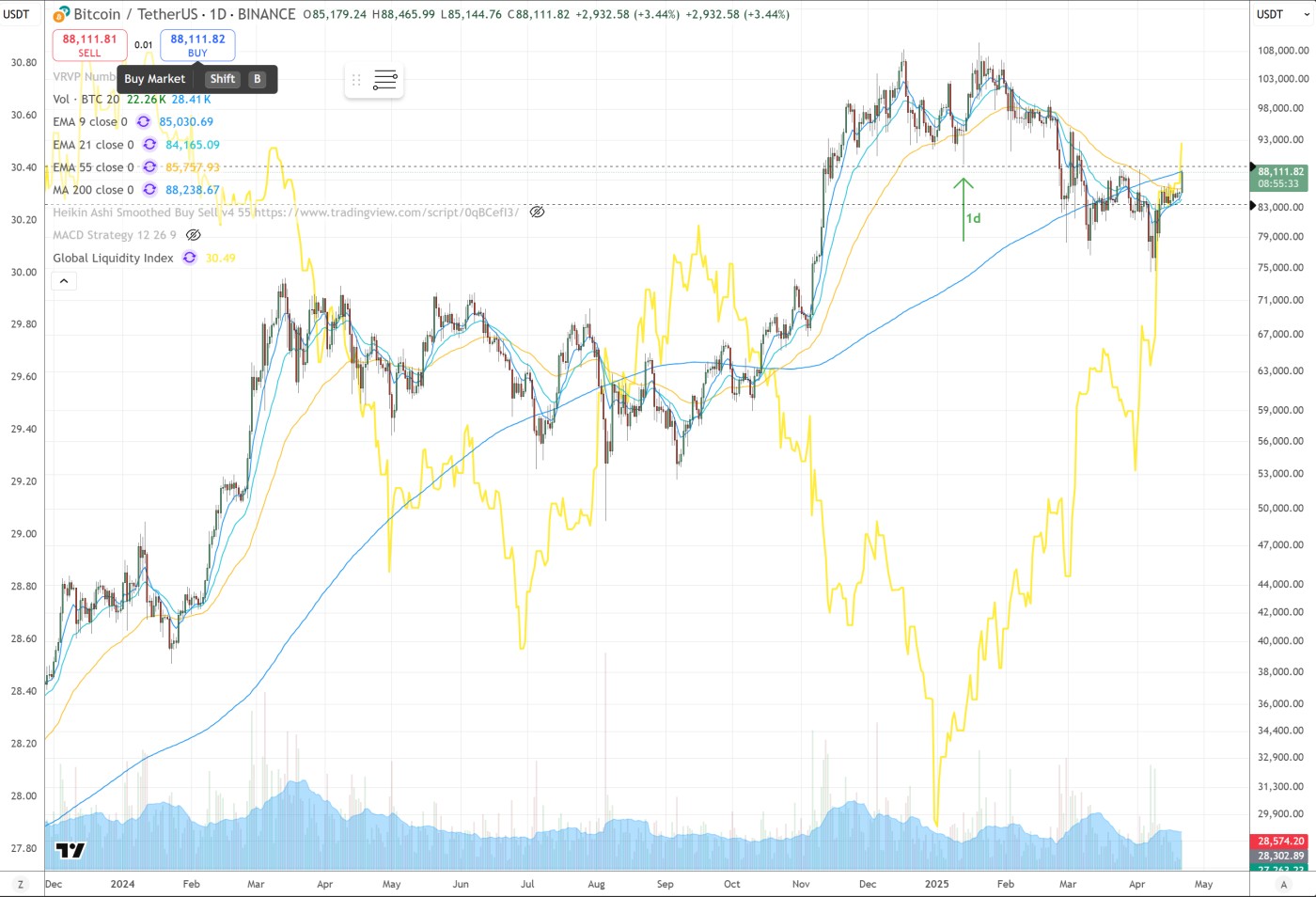Select the MACD Strategy 12 26 9 legend

115,235
